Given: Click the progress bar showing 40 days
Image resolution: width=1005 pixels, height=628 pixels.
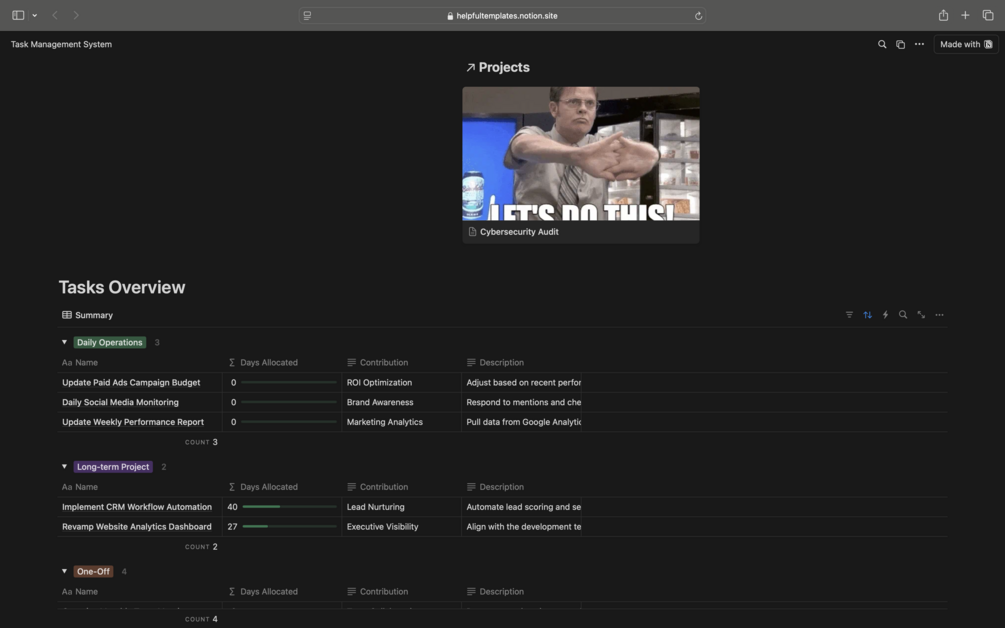Looking at the screenshot, I should coord(290,507).
